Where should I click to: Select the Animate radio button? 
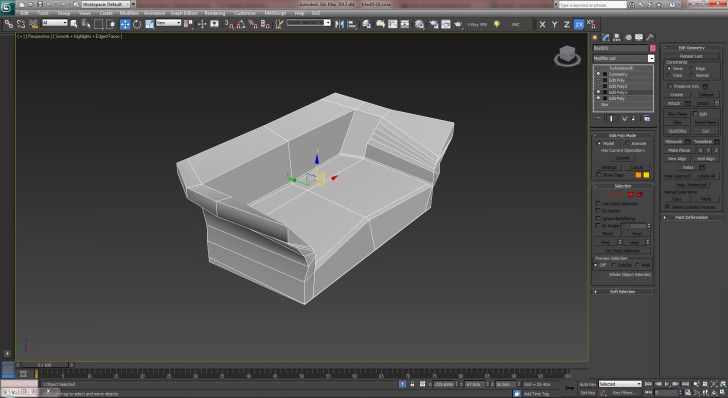[628, 144]
